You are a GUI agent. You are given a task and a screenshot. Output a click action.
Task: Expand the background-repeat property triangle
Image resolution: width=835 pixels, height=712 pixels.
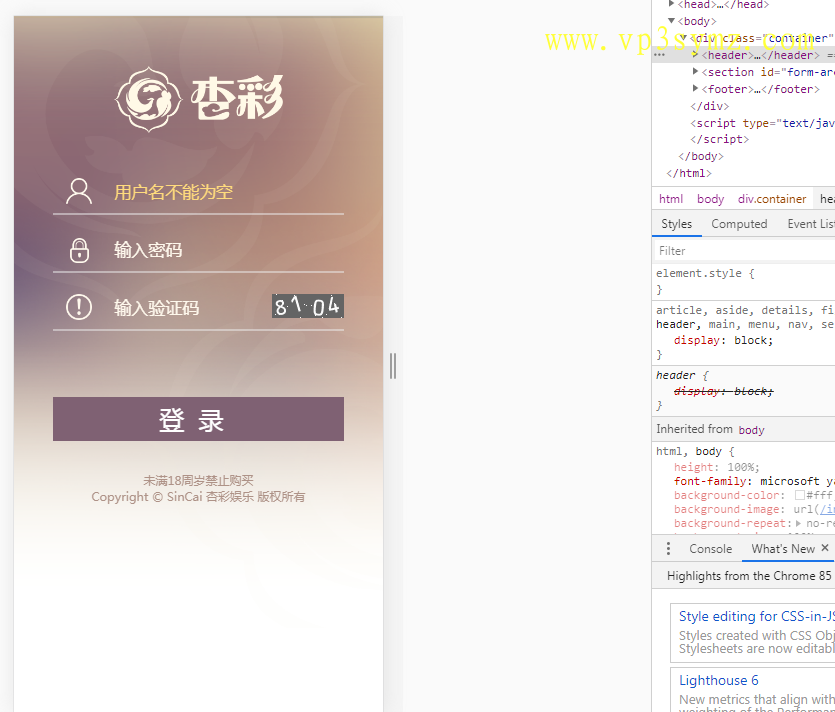(798, 523)
